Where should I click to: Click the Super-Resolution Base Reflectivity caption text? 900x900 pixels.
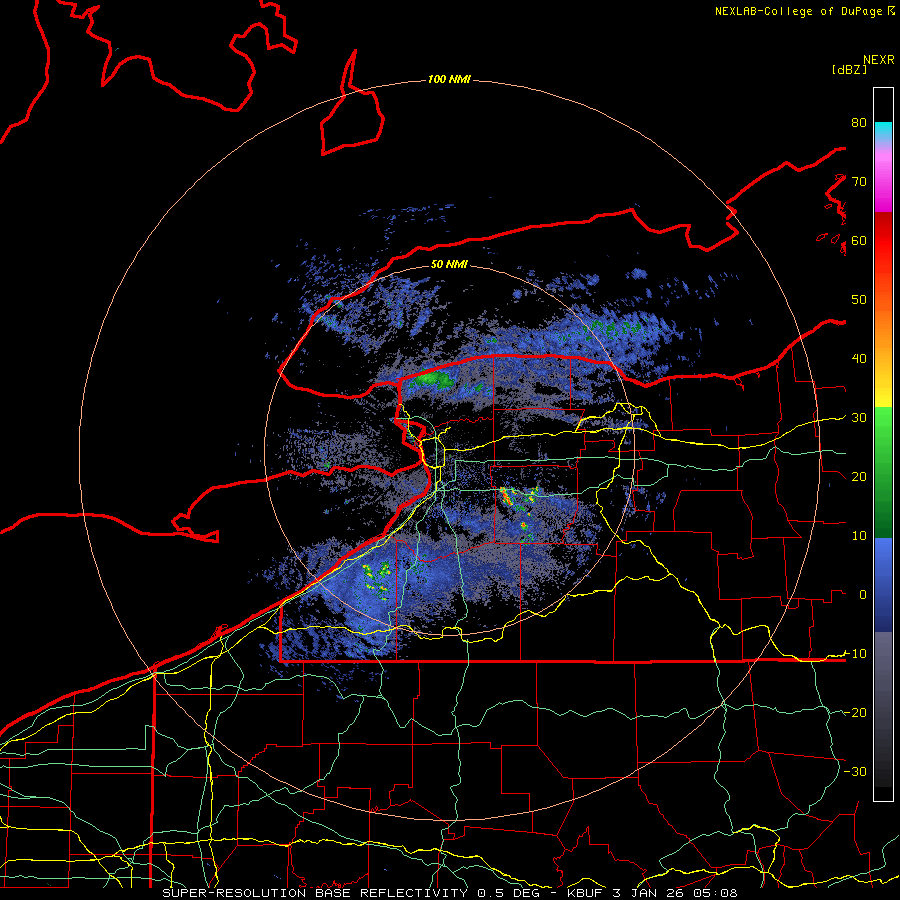tap(449, 893)
